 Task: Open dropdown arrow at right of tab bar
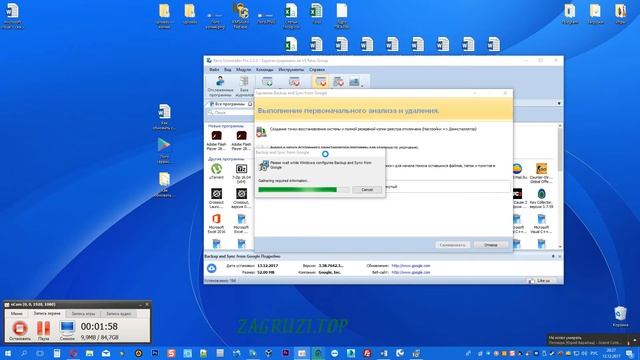tap(559, 104)
